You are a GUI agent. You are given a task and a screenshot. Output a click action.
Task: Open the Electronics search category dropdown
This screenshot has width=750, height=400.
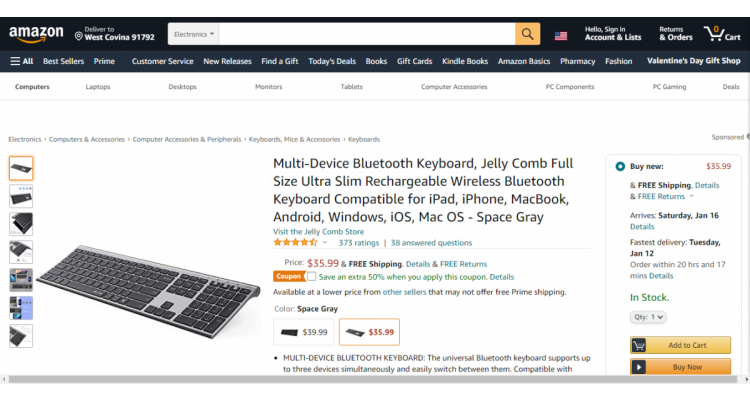(193, 34)
